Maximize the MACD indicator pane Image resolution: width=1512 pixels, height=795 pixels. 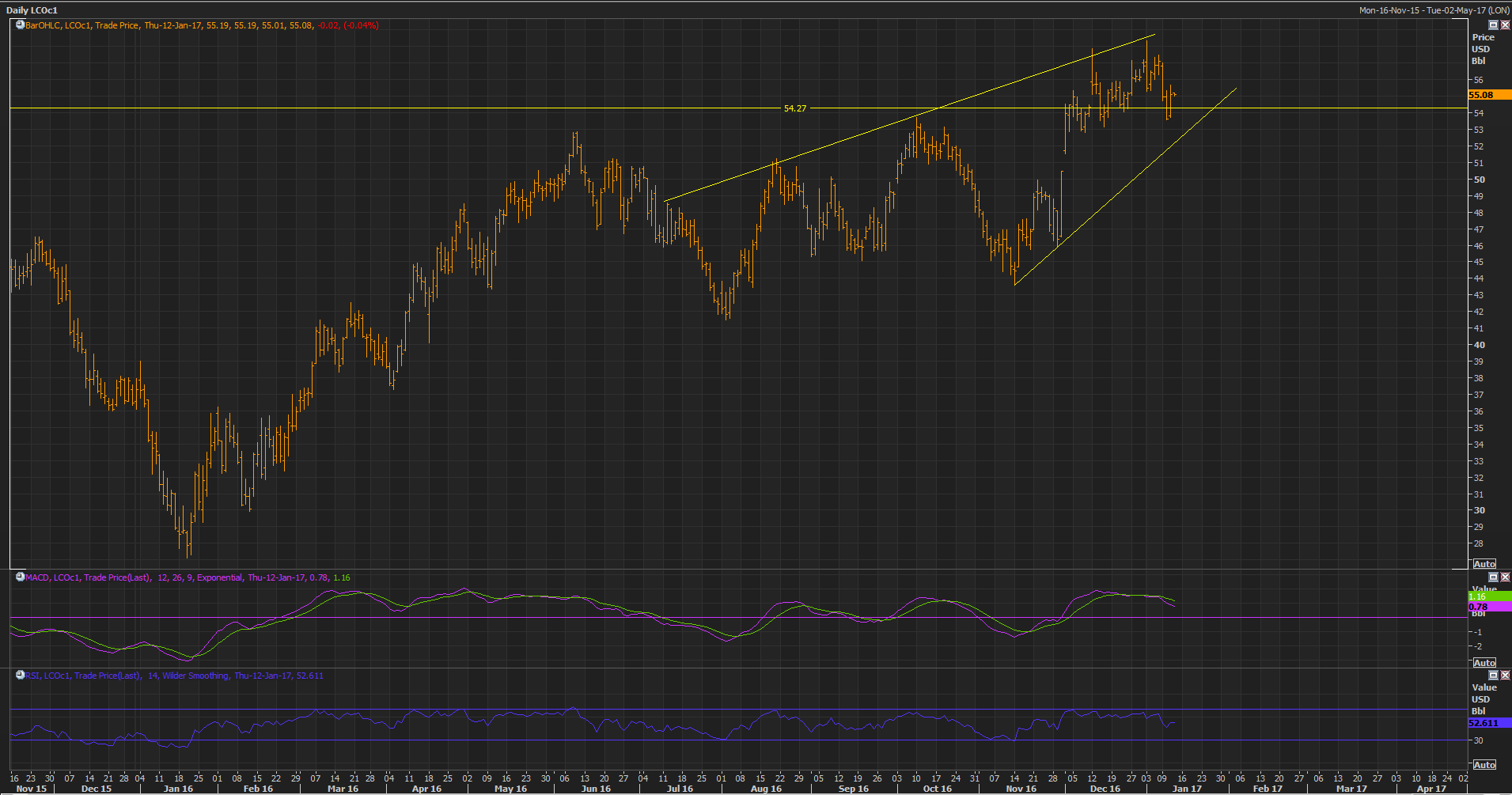(x=1493, y=577)
